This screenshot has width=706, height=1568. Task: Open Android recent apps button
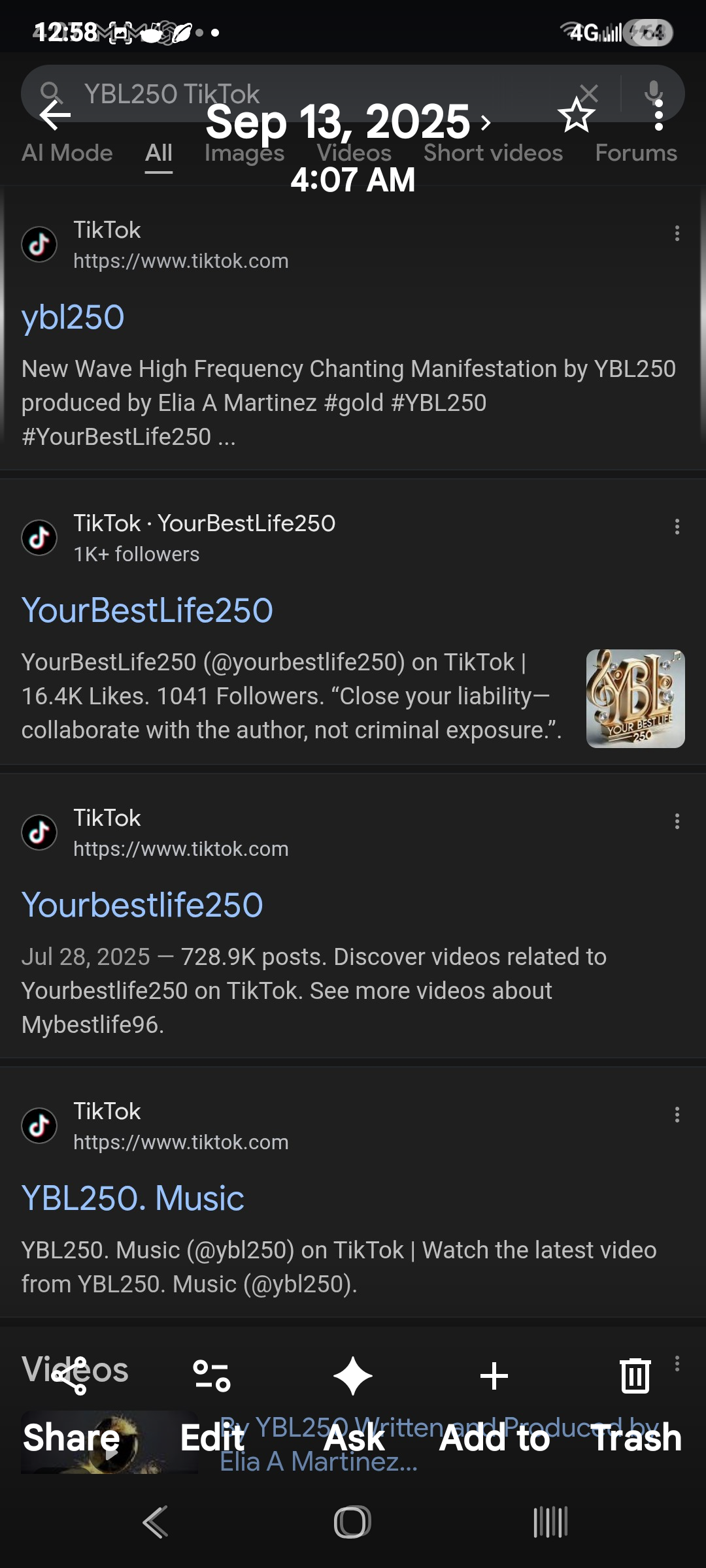pos(550,1522)
